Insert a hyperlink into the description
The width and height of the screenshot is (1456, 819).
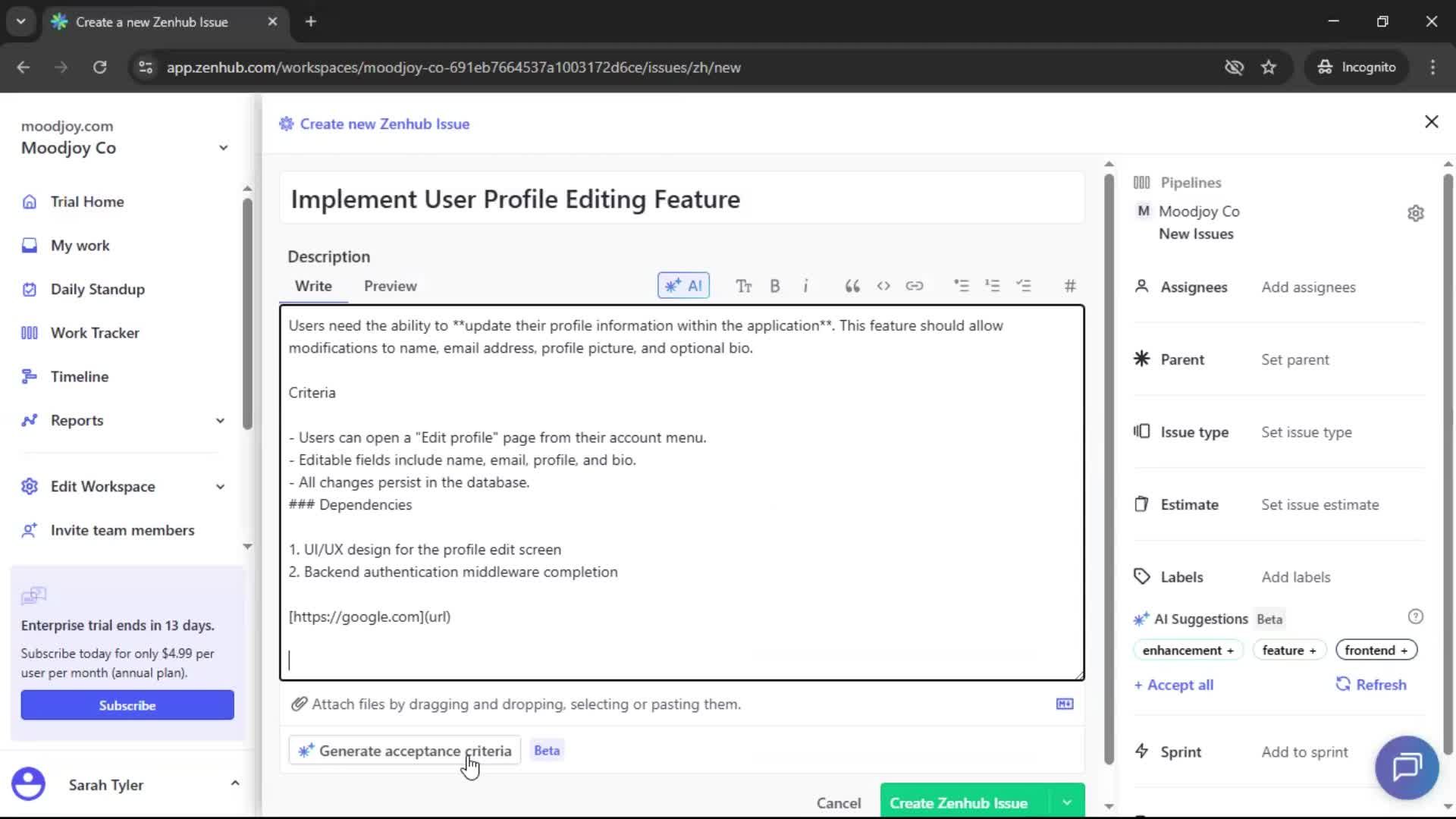915,286
